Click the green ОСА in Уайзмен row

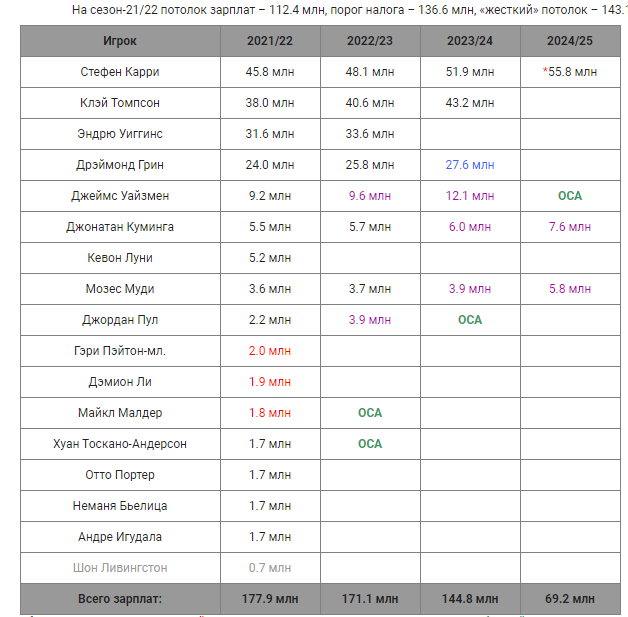[570, 196]
